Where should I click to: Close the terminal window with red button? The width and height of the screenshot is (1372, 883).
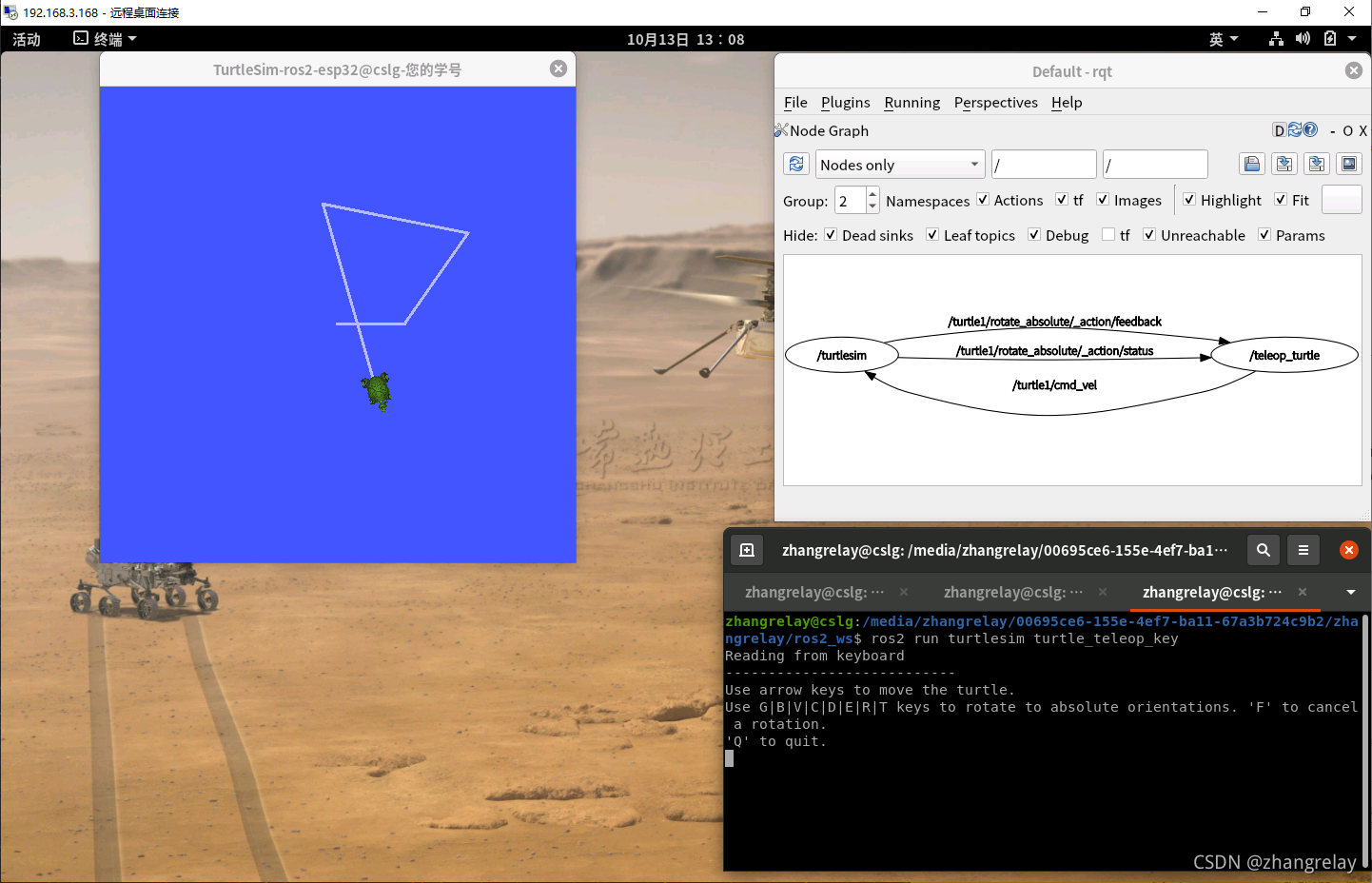(x=1349, y=550)
